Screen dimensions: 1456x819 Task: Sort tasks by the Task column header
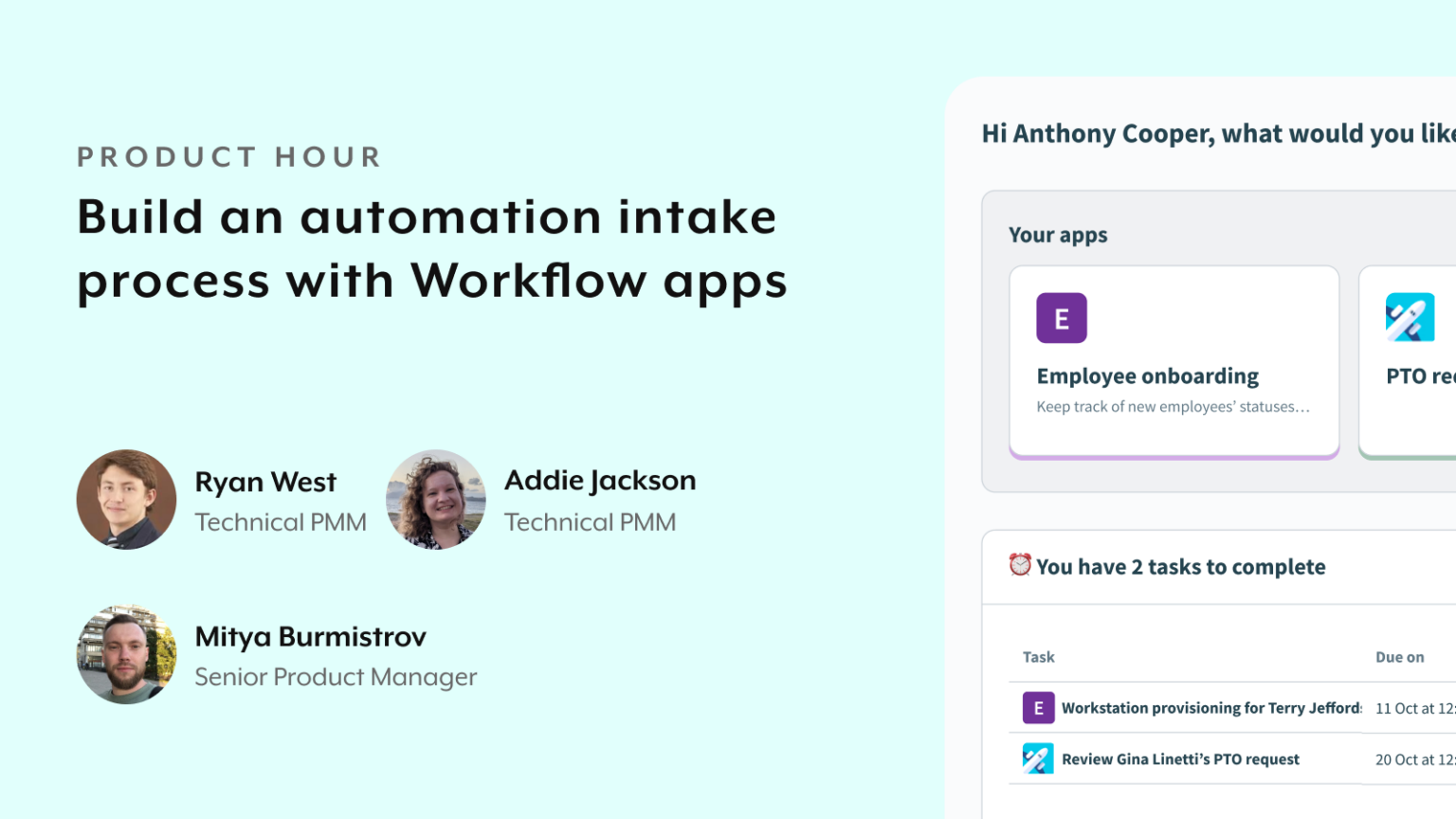point(1038,656)
